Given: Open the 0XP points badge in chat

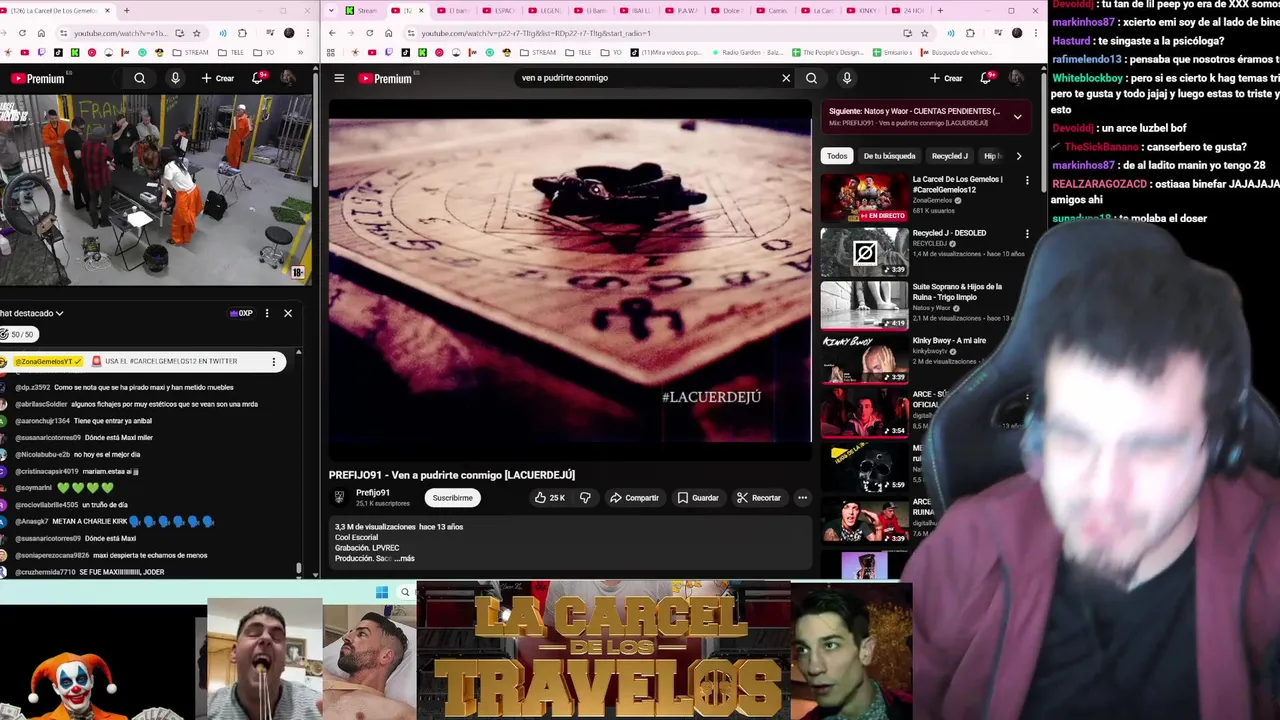Looking at the screenshot, I should pyautogui.click(x=241, y=313).
